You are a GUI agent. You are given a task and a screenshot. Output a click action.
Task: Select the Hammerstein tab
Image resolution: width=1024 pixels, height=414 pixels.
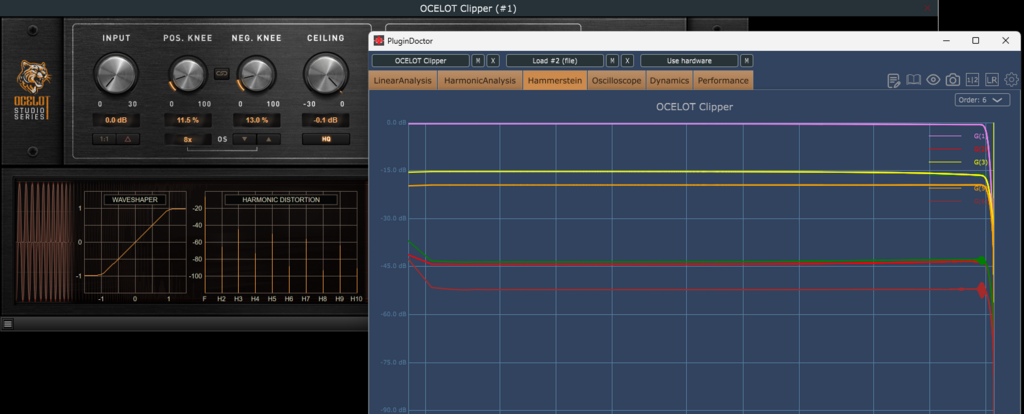(555, 80)
